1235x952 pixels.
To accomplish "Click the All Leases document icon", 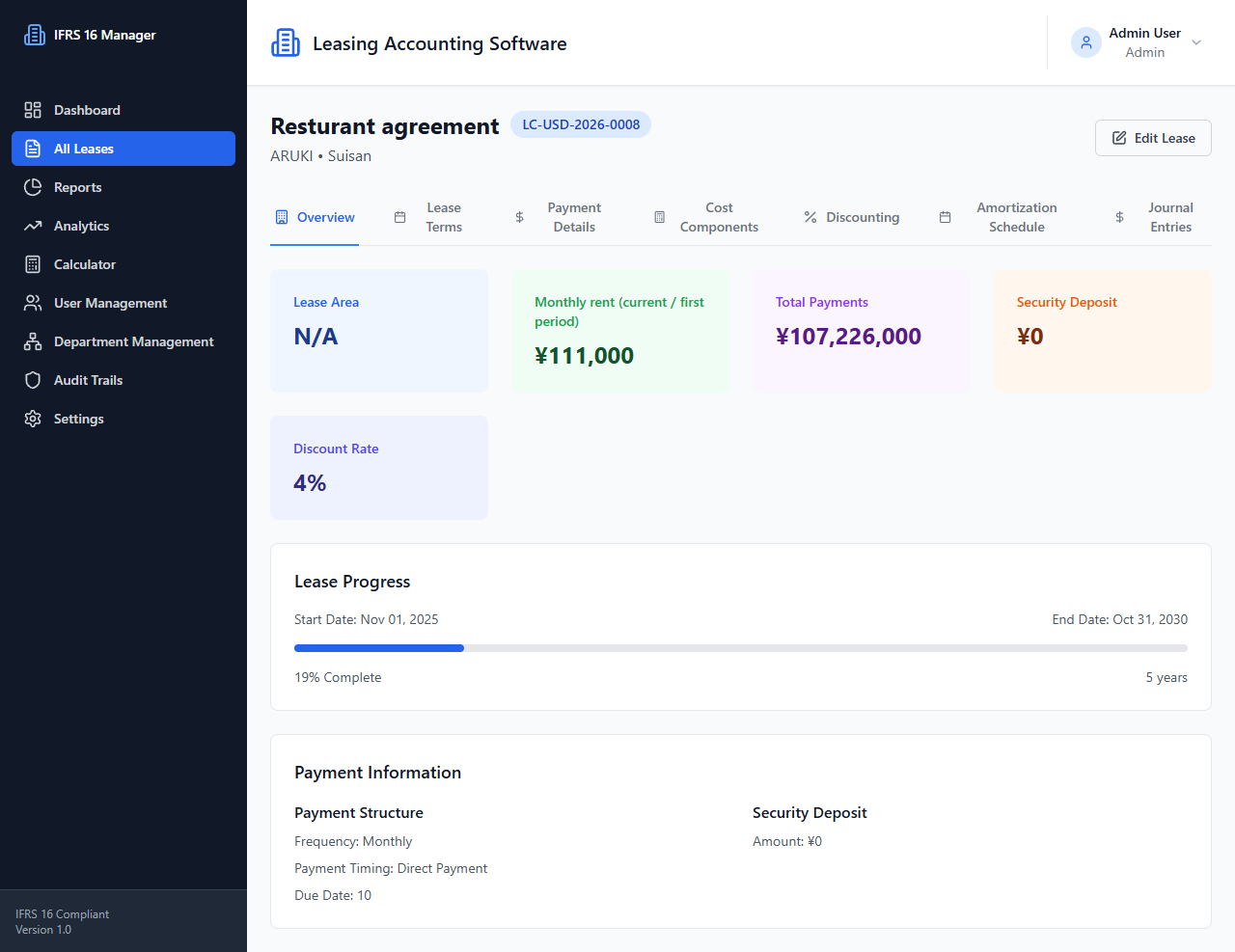I will tap(33, 149).
